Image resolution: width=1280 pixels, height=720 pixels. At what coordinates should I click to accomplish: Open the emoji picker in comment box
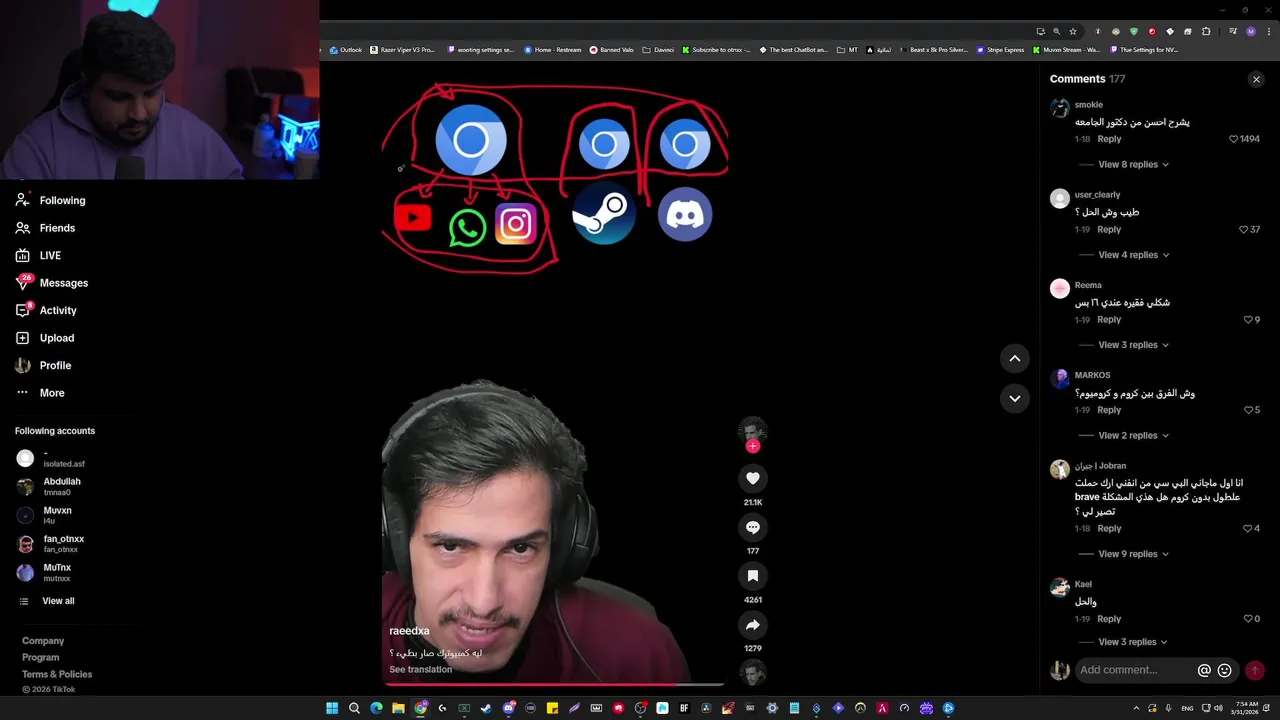point(1224,670)
